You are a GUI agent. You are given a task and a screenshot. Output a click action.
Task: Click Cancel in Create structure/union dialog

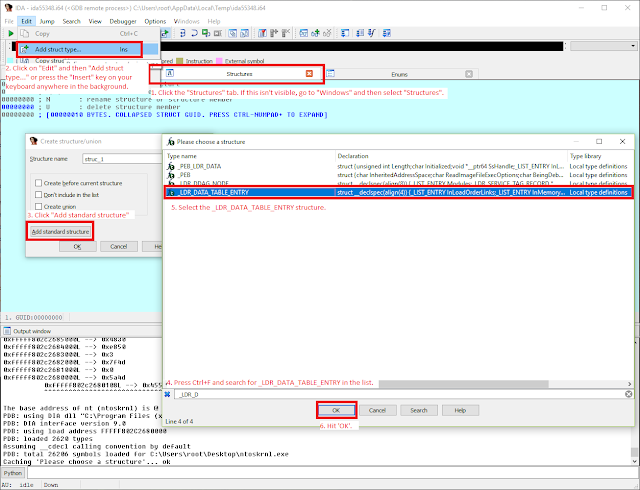(x=119, y=247)
